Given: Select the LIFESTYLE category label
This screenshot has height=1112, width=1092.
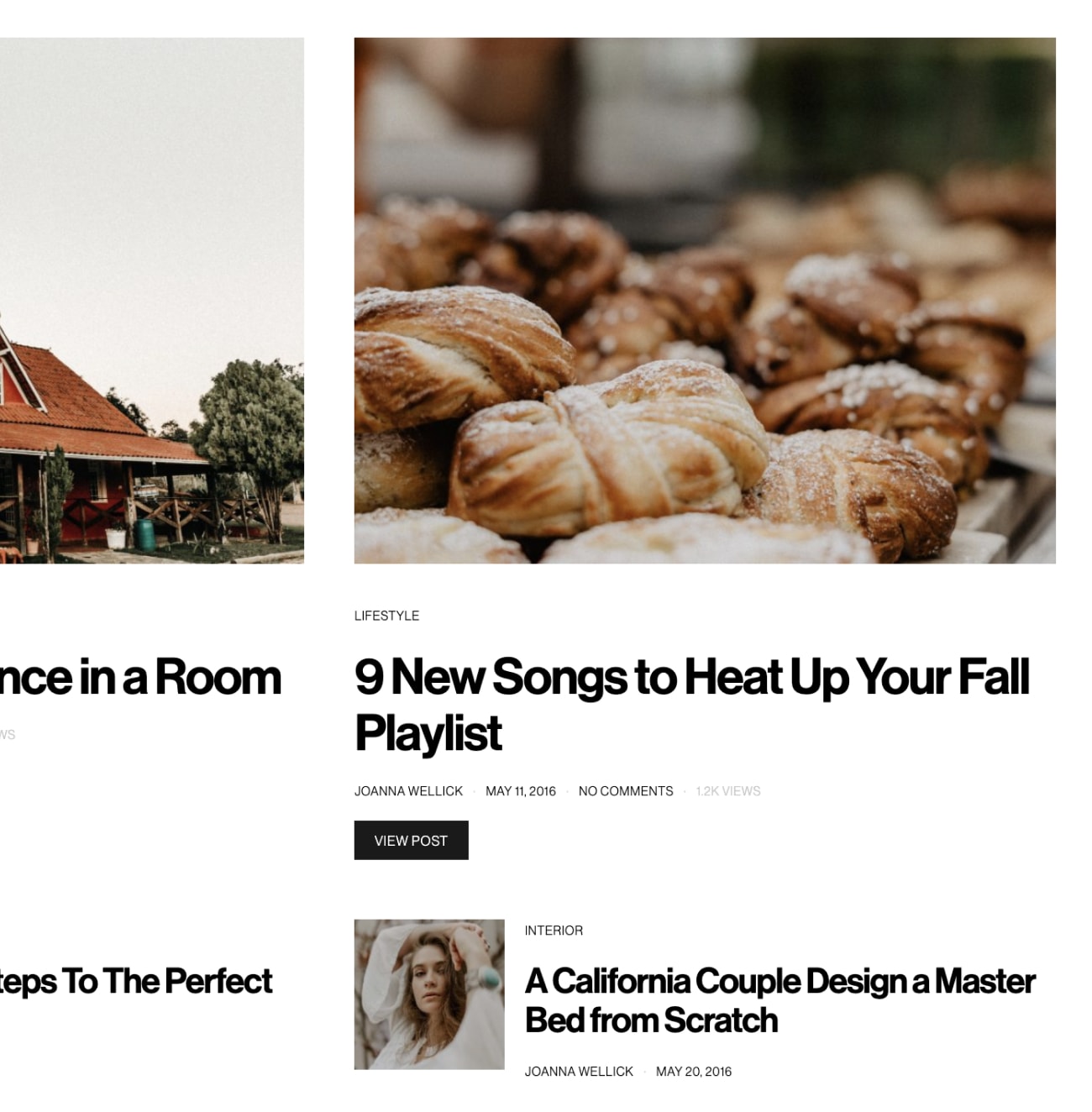Looking at the screenshot, I should coord(386,616).
